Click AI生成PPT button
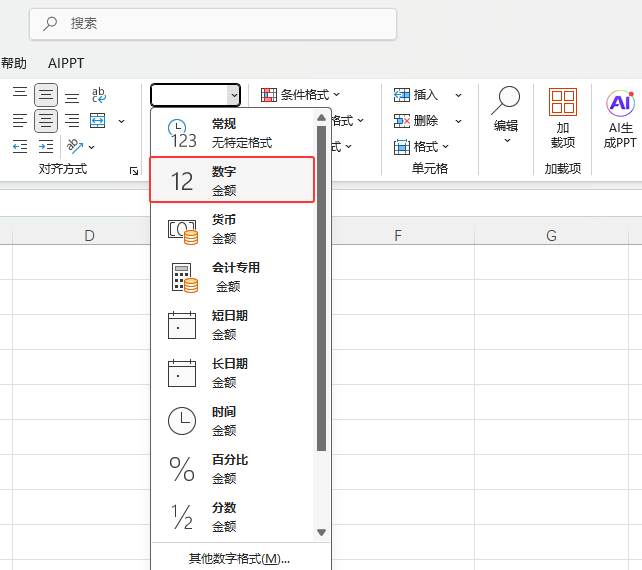The image size is (642, 570). click(620, 119)
